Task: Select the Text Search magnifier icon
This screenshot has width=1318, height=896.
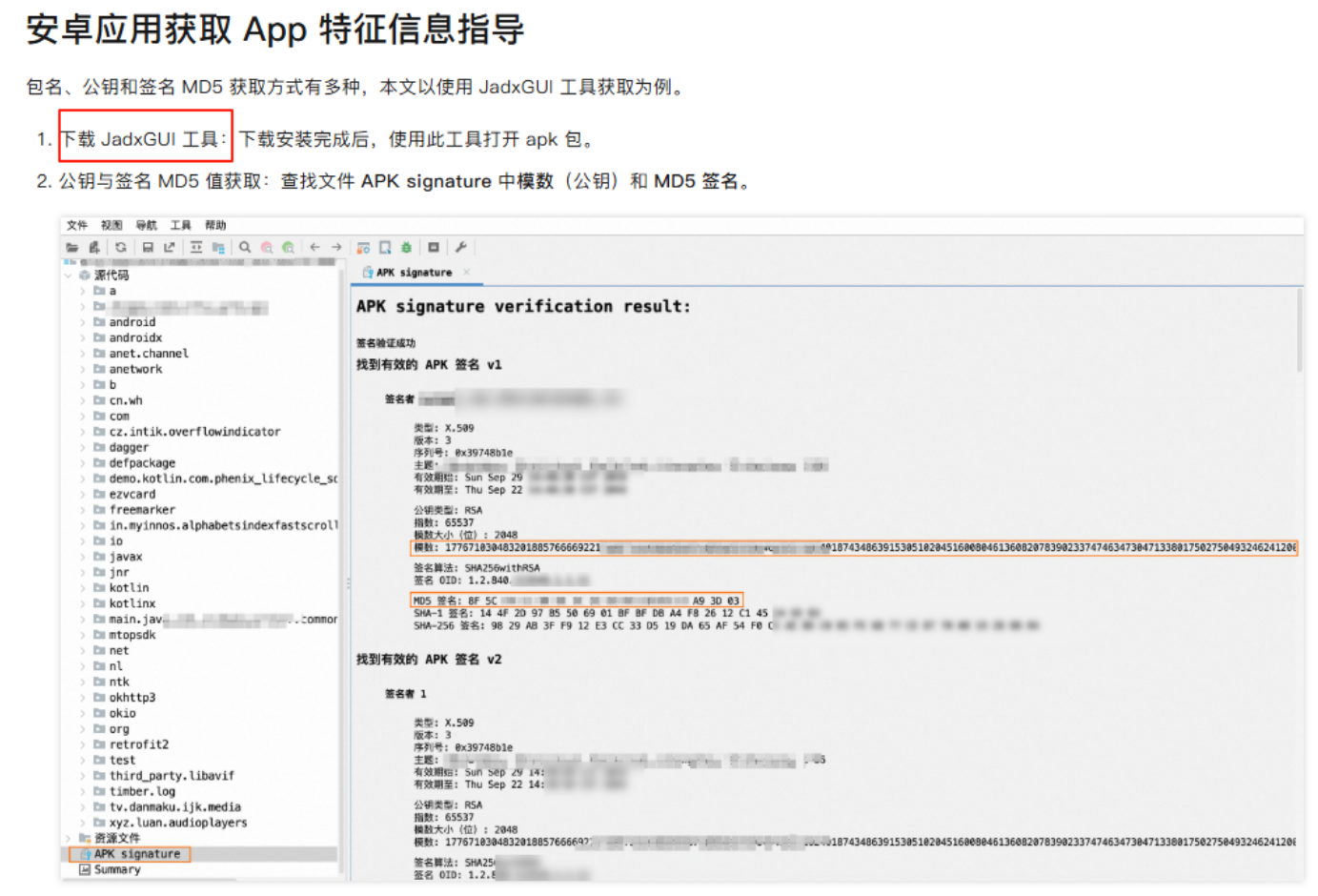Action: [x=245, y=247]
